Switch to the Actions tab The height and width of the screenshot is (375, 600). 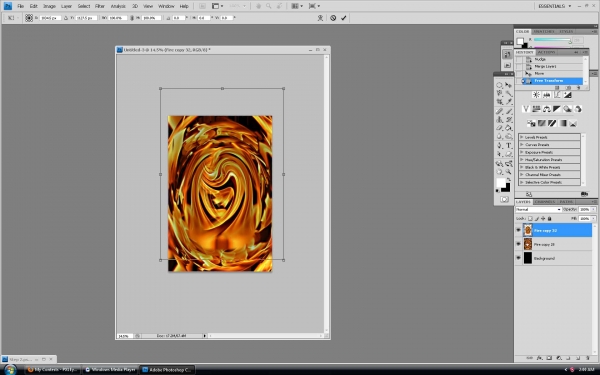[x=546, y=52]
